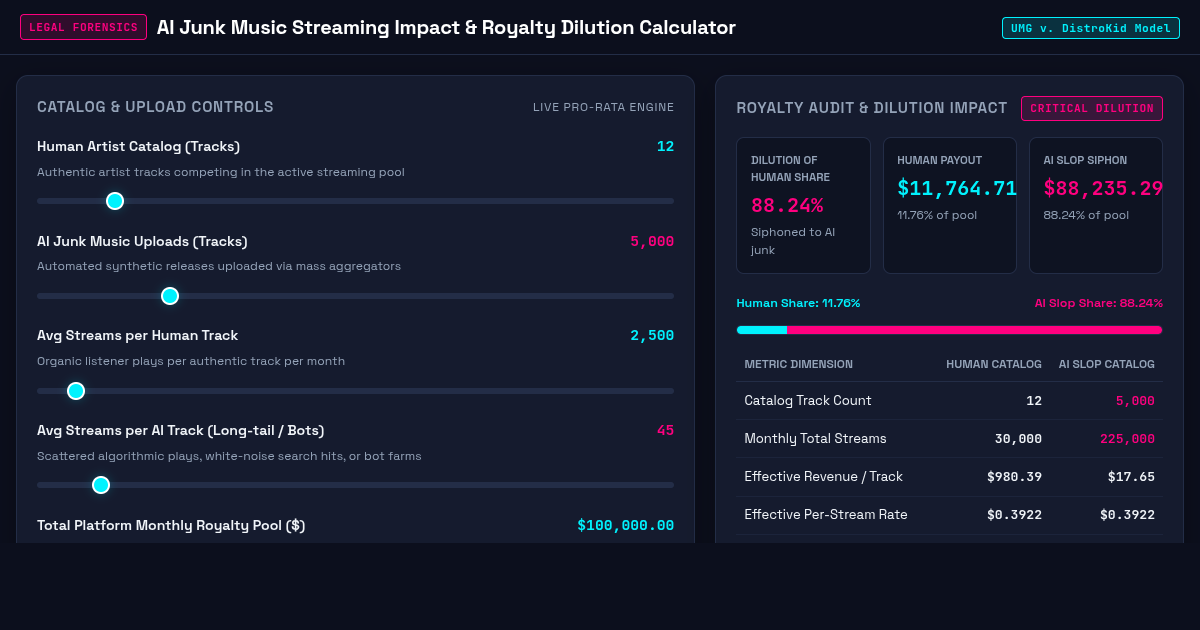Click the Scattered algorithmic plays description text
Image resolution: width=1200 pixels, height=630 pixels.
(x=229, y=456)
